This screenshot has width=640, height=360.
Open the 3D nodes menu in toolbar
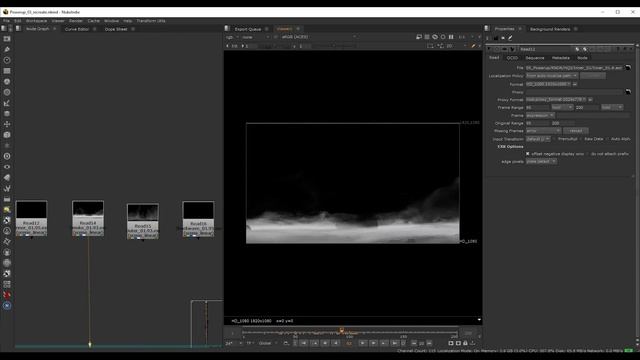click(x=7, y=135)
